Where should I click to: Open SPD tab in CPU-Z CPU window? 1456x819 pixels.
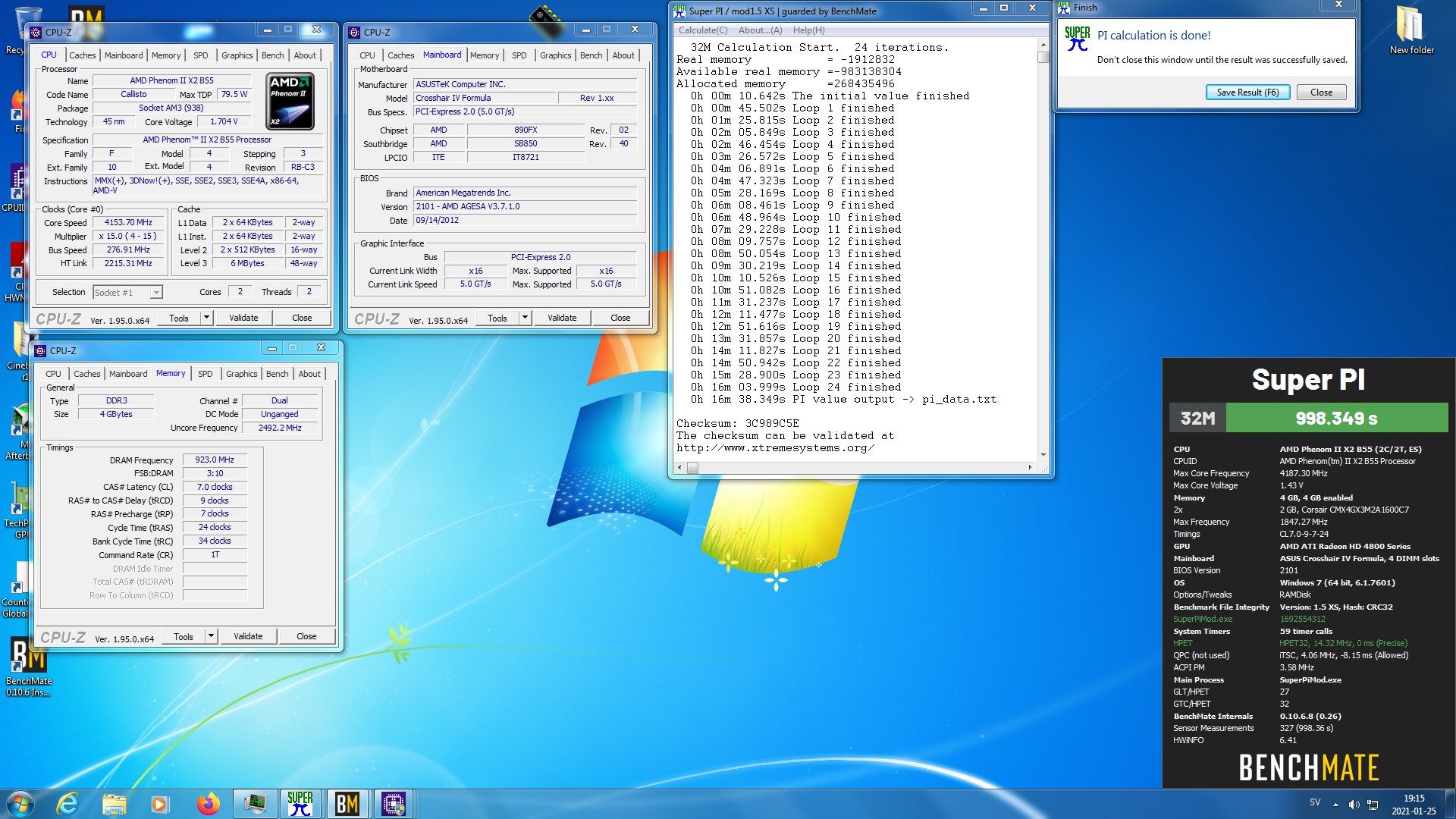pos(200,55)
